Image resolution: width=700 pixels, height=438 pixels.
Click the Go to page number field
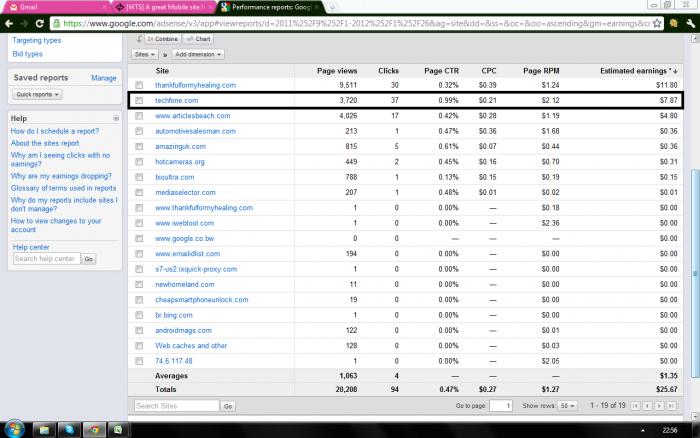(x=500, y=406)
